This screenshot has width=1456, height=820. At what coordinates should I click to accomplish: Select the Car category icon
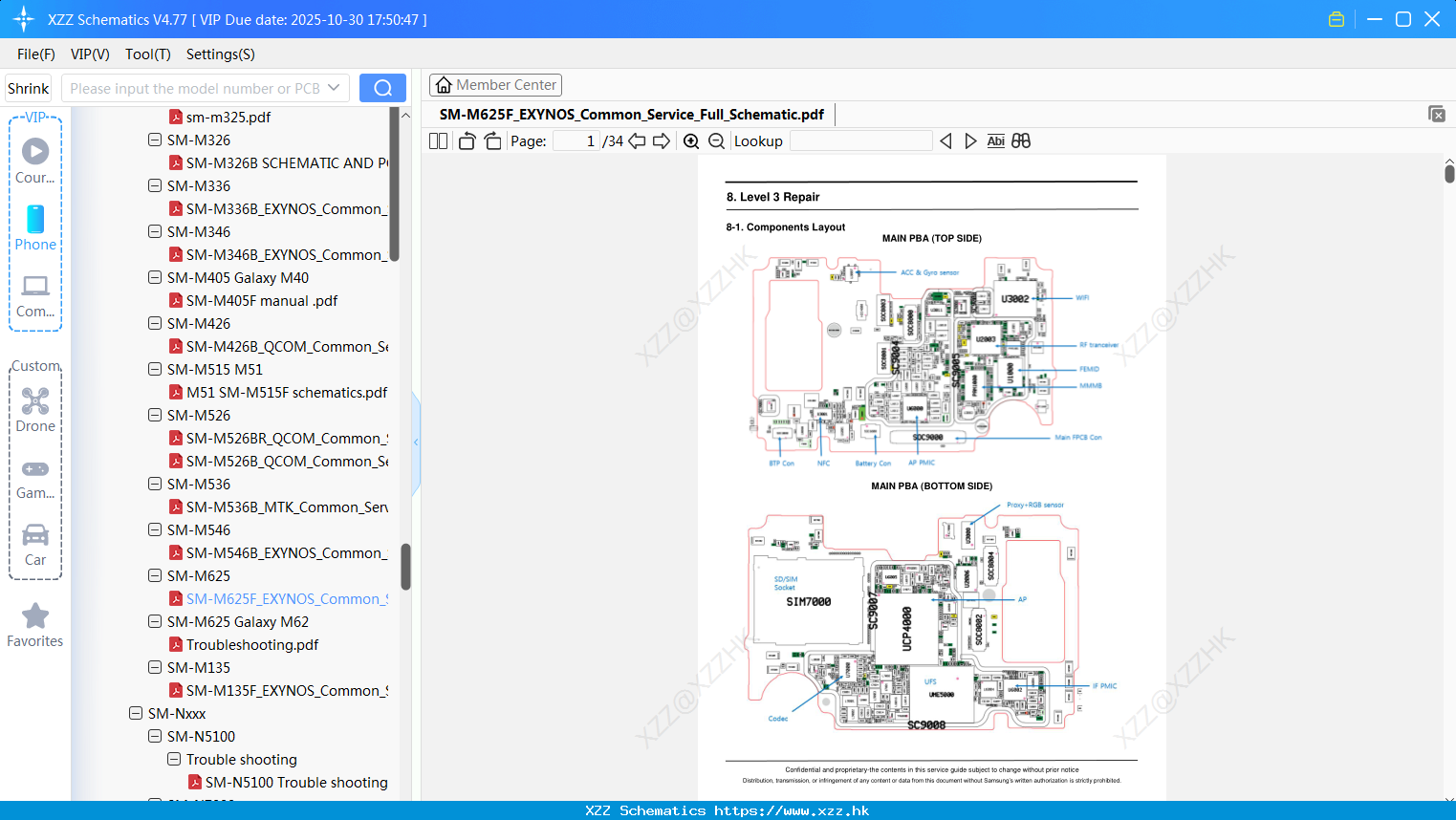35,534
